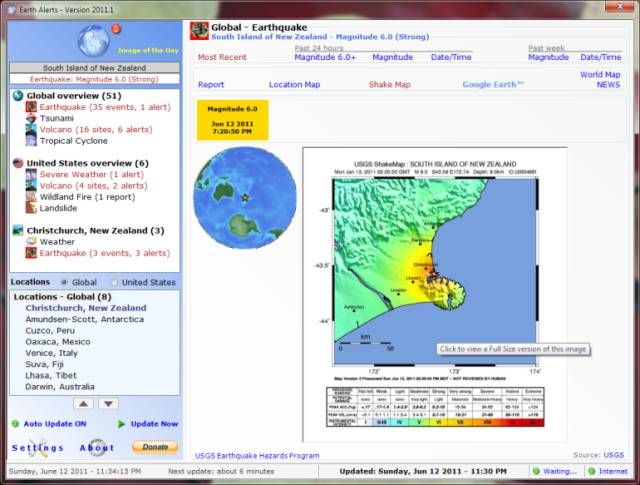This screenshot has height=485, width=640.
Task: Open the Report tab
Action: click(210, 85)
